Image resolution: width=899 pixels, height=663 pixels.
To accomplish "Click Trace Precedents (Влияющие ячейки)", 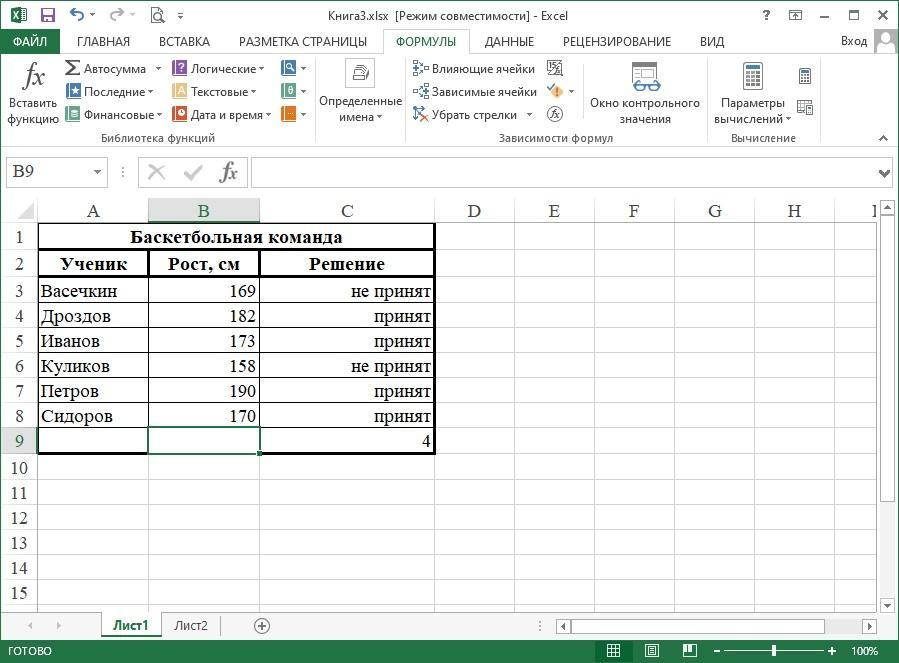I will 474,69.
